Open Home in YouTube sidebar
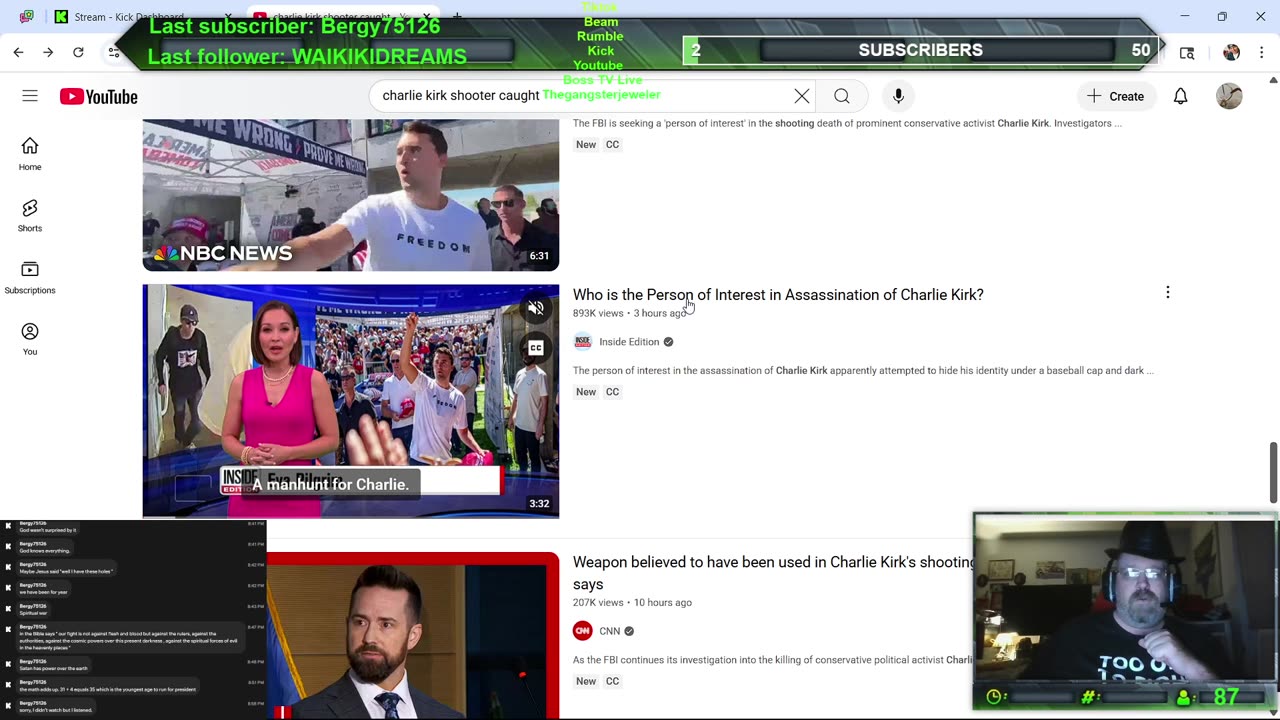This screenshot has width=1280, height=720. 30,154
